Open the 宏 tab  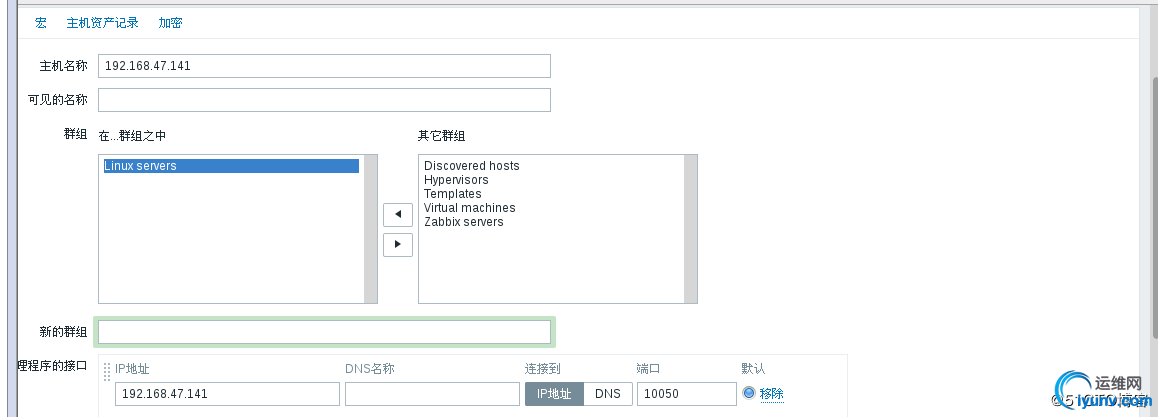pyautogui.click(x=41, y=22)
